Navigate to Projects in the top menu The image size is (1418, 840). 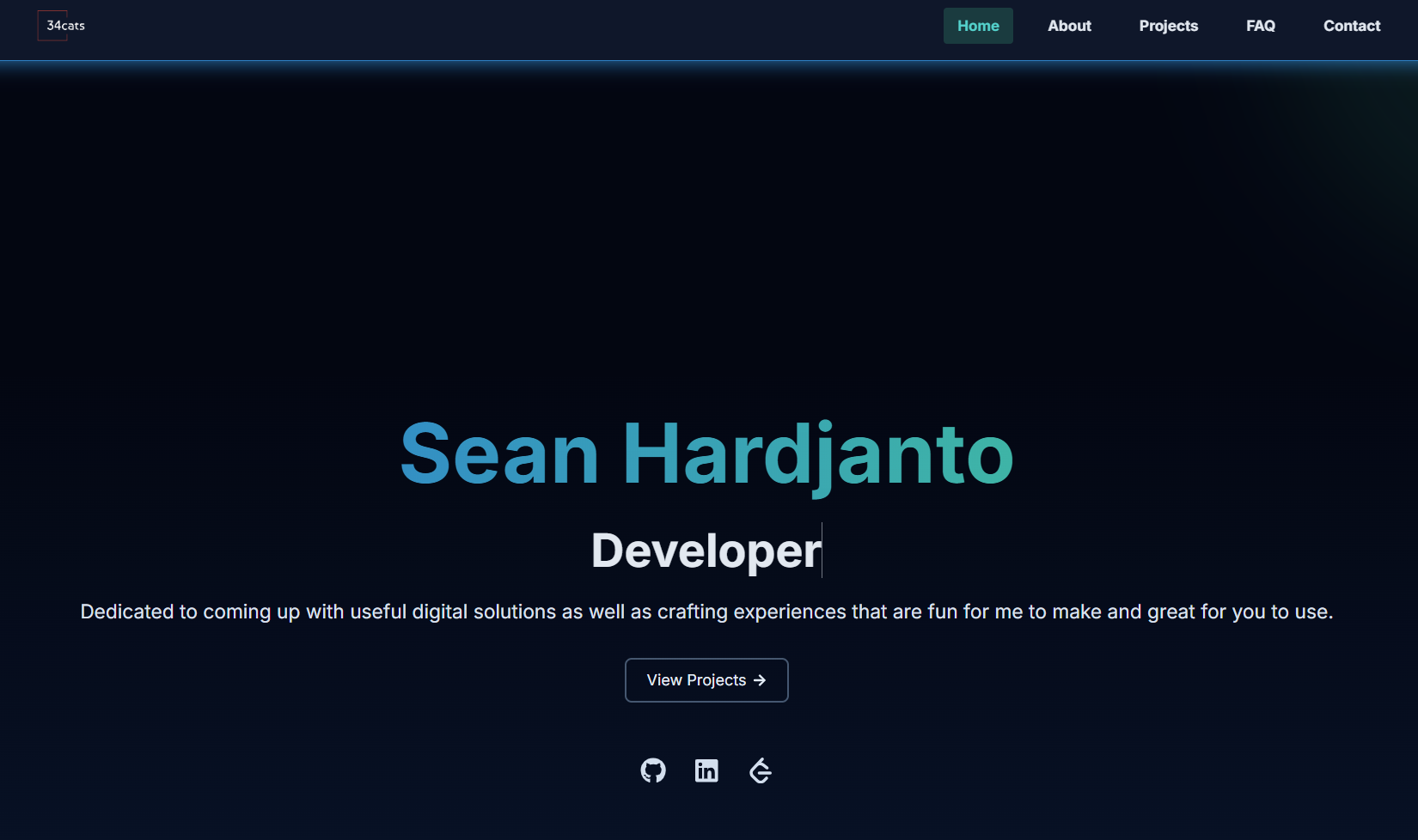click(x=1168, y=26)
